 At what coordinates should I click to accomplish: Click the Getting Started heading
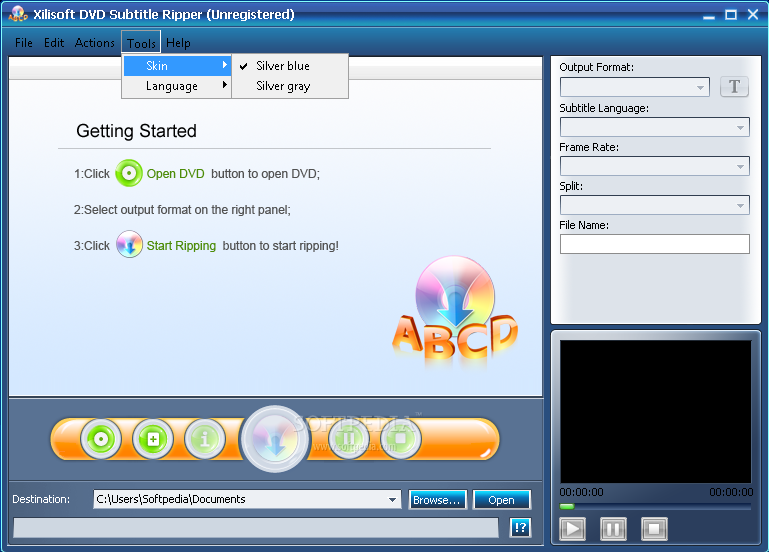pyautogui.click(x=136, y=131)
